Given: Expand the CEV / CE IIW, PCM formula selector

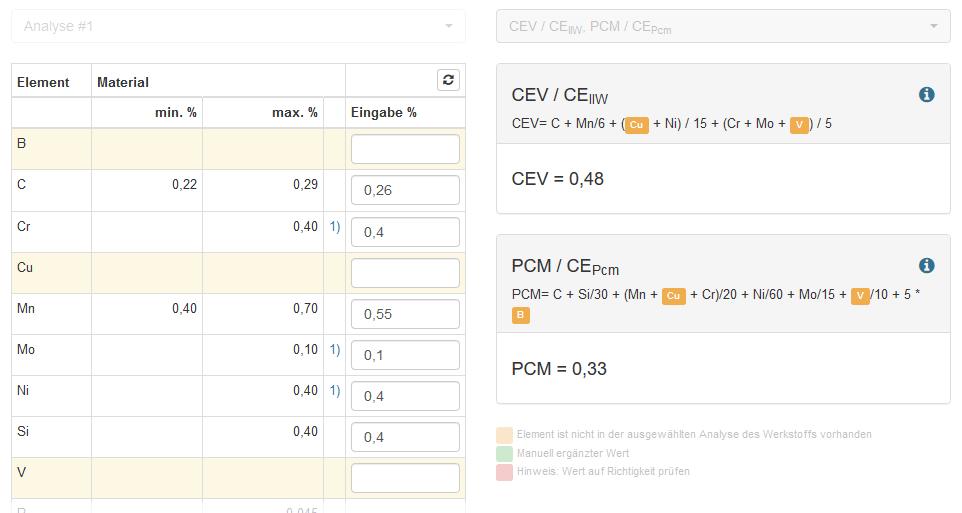Looking at the screenshot, I should coord(723,26).
